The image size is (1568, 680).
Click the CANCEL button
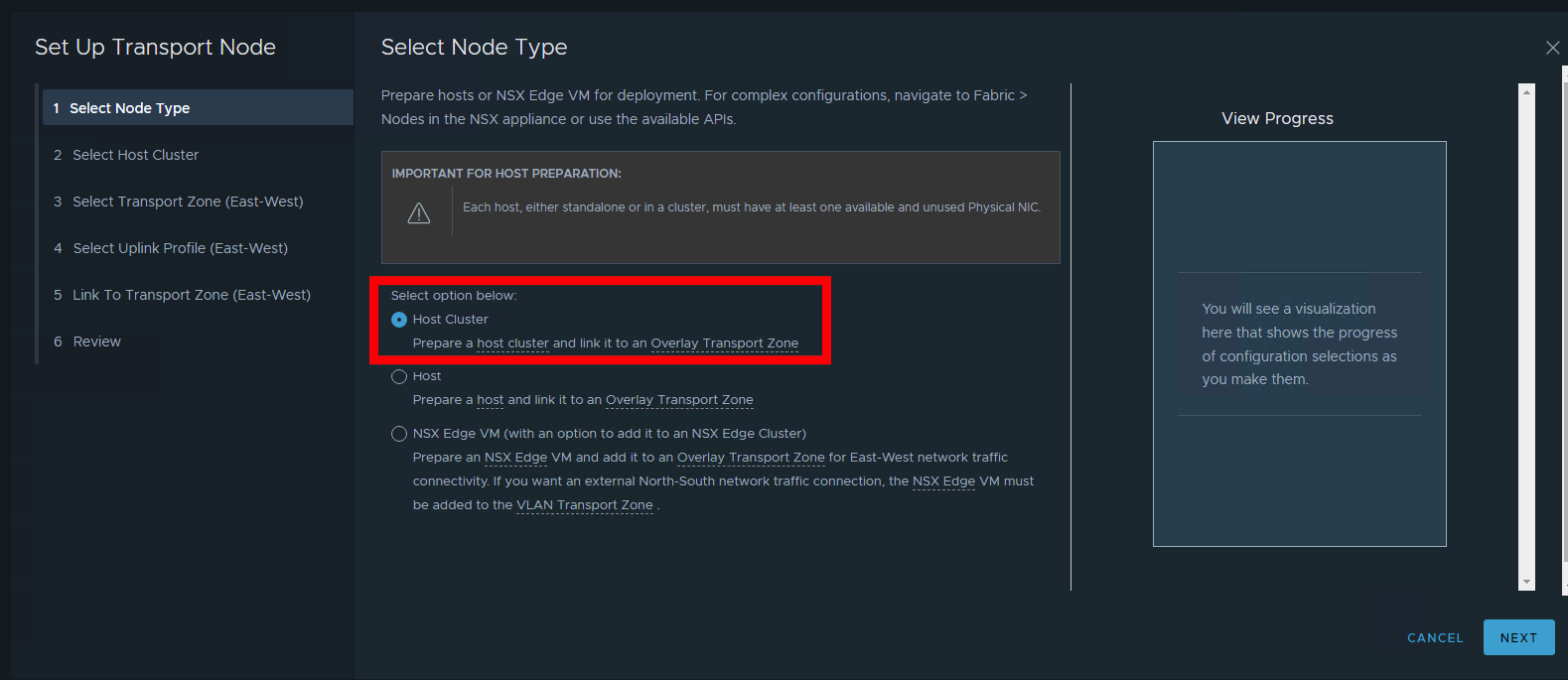point(1434,637)
